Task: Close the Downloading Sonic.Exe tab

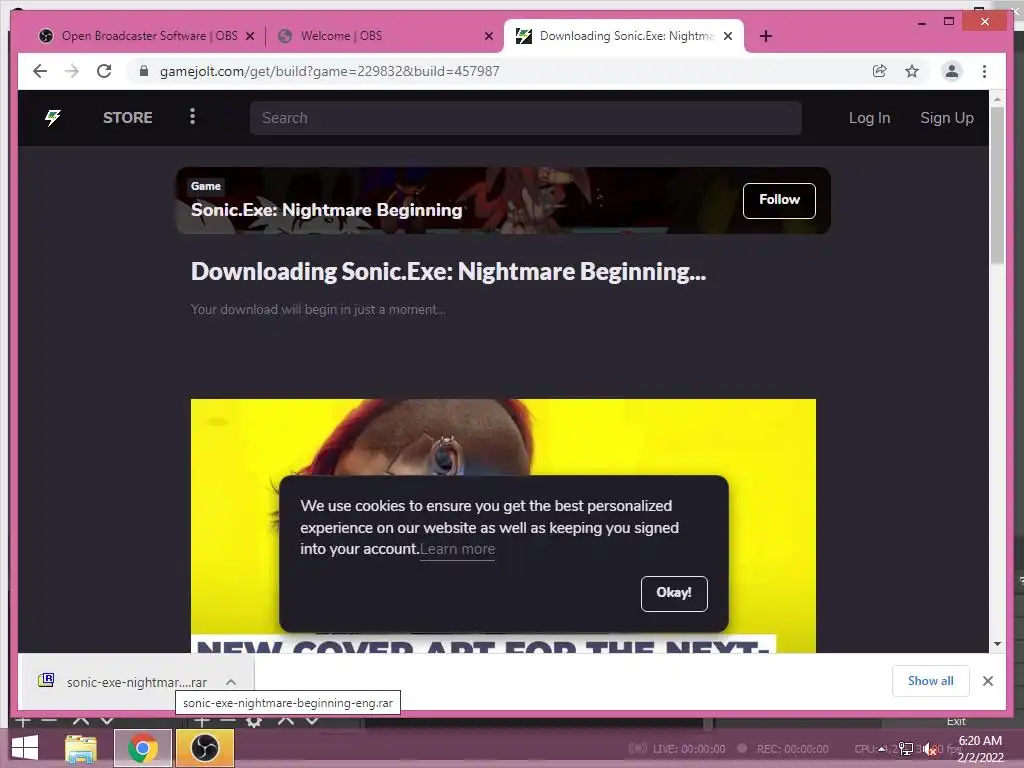Action: click(728, 37)
